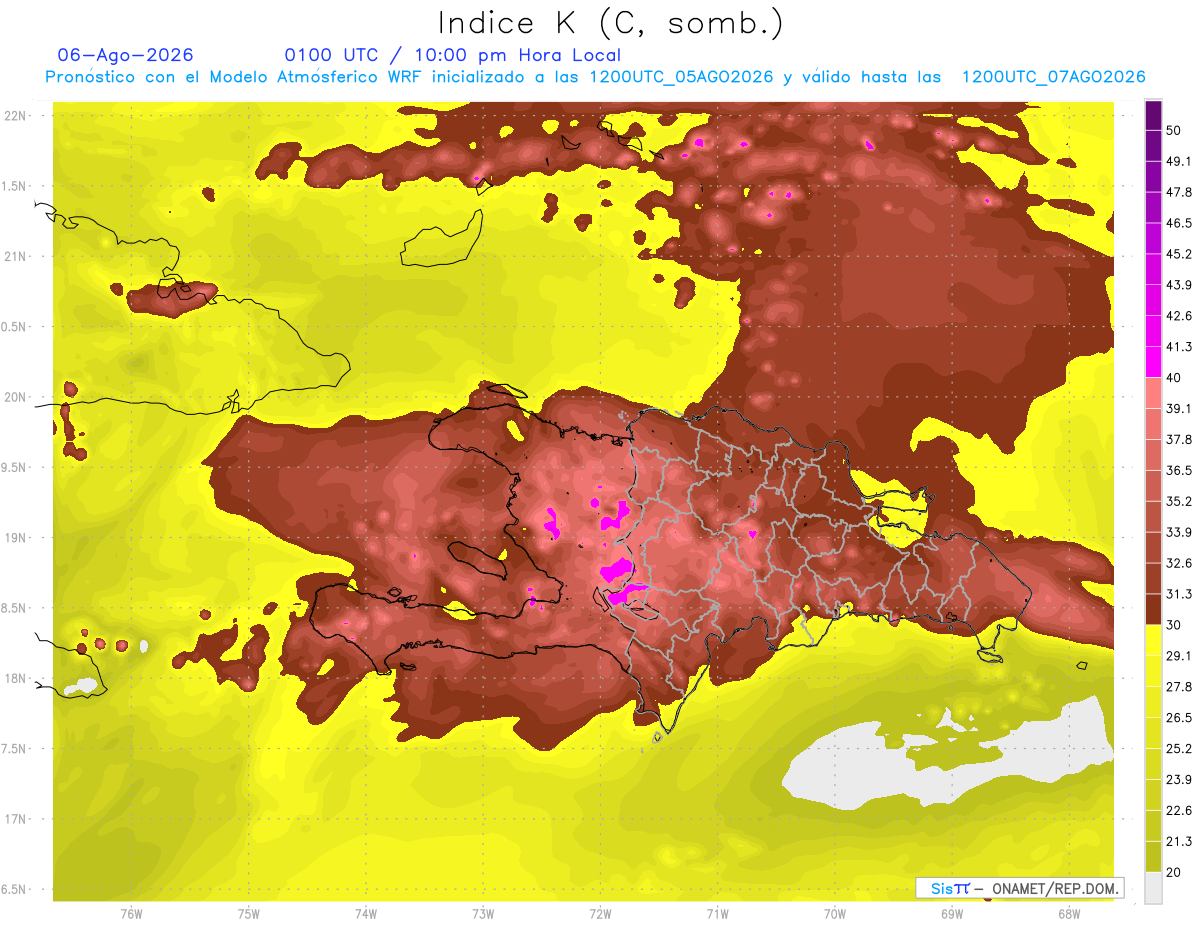Click the "ONAMET/REP.DOM." credit label

(1054, 888)
